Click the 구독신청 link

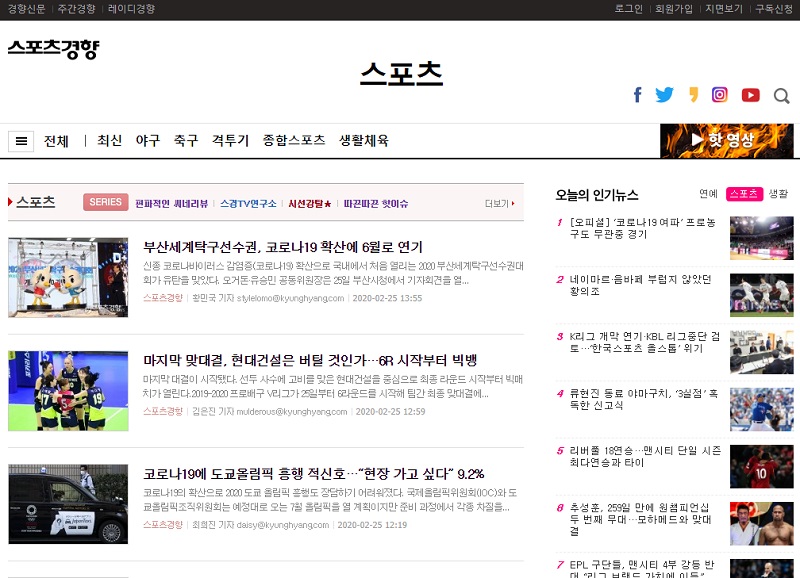tap(774, 9)
